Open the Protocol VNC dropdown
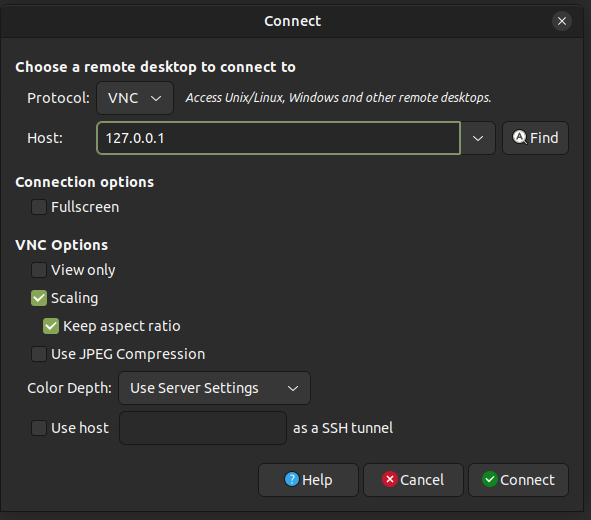The width and height of the screenshot is (591, 520). [x=135, y=98]
